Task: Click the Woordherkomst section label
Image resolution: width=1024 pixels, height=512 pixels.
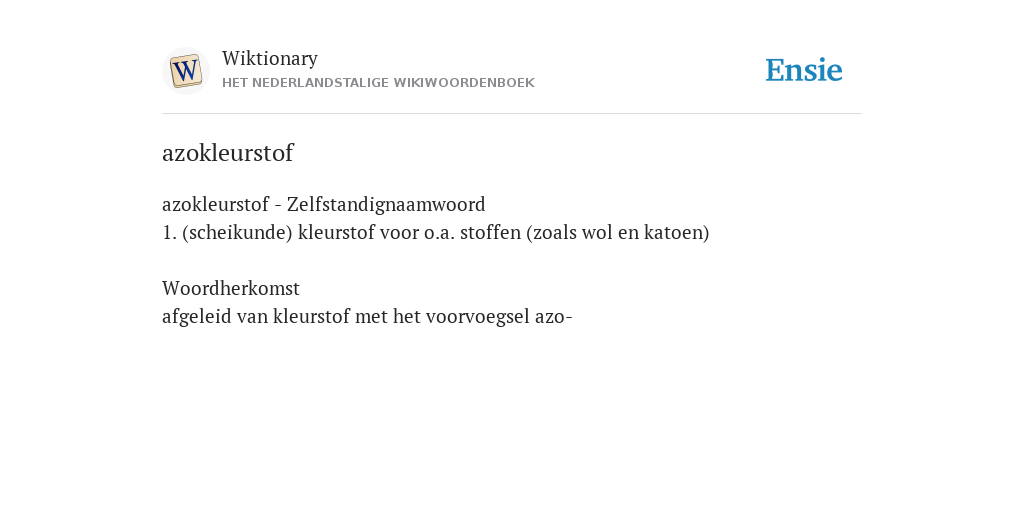Action: [x=231, y=289]
